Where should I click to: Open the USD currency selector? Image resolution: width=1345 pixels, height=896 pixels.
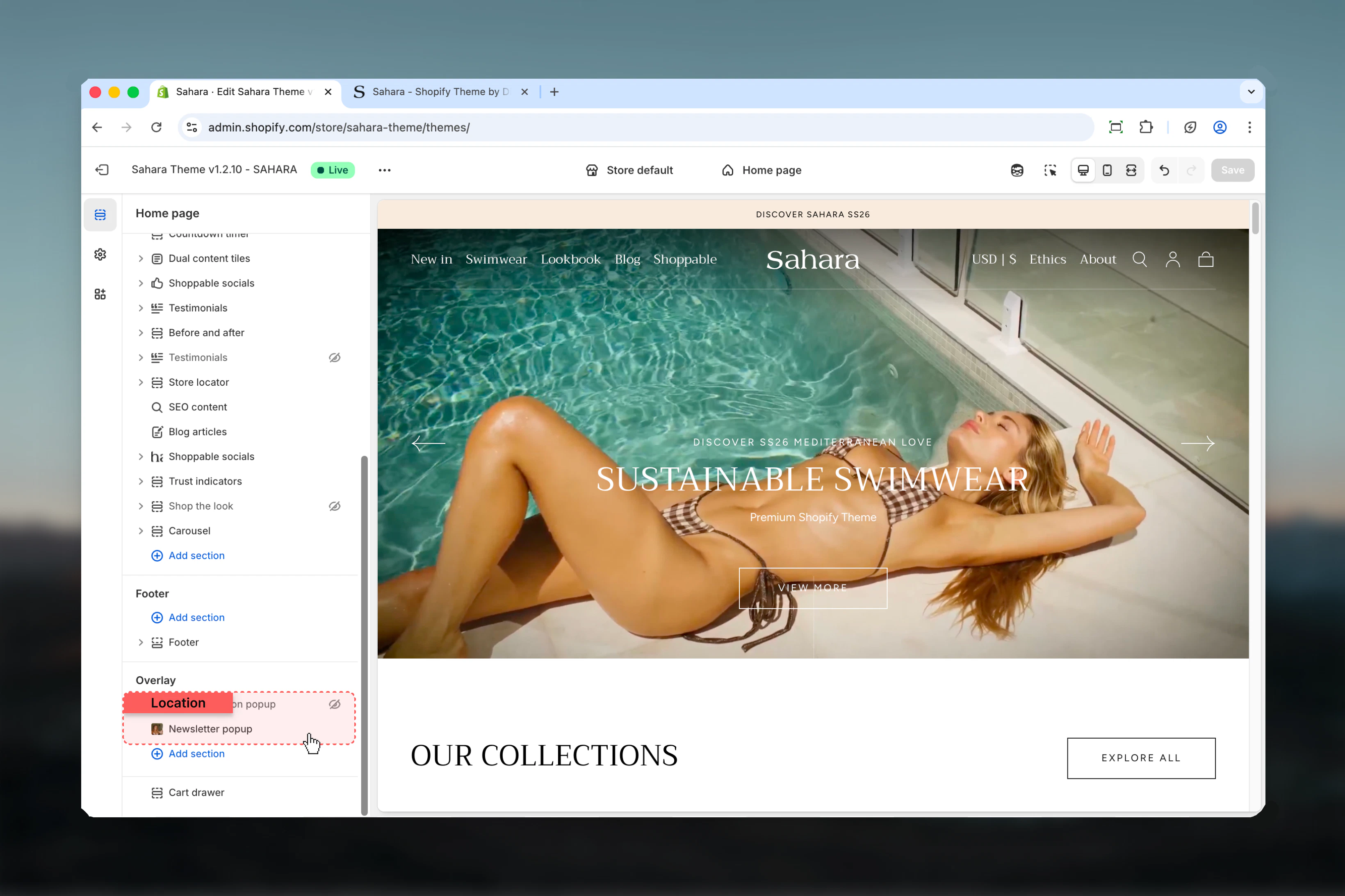(994, 259)
